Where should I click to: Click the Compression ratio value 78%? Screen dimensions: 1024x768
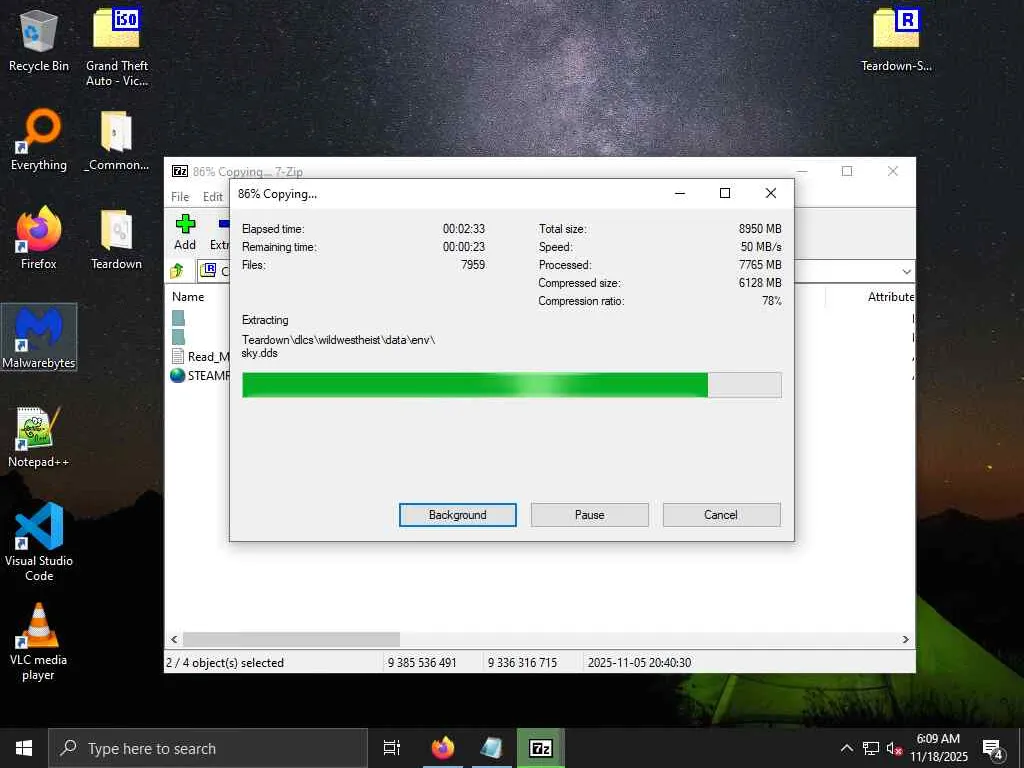[772, 301]
